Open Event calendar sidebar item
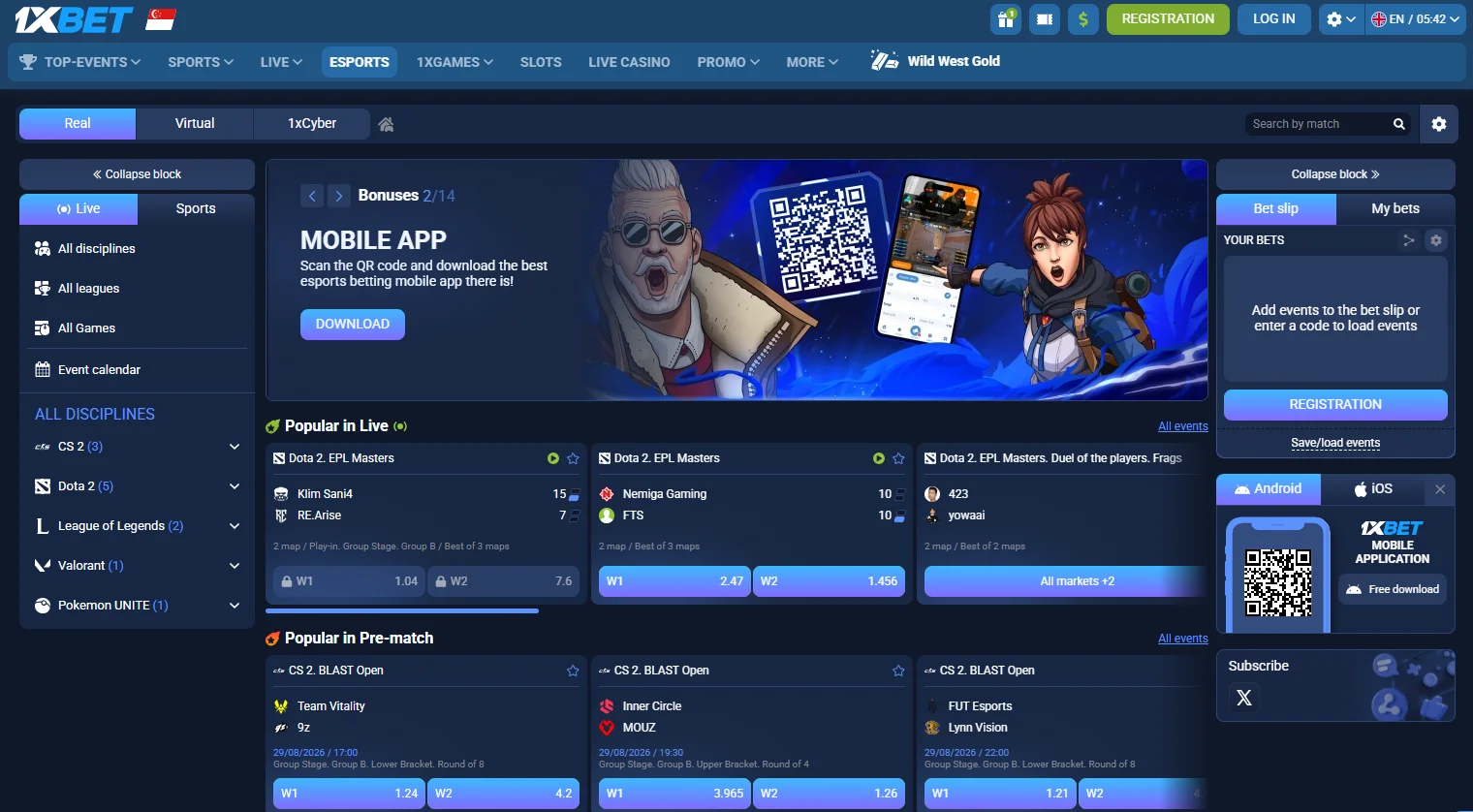 136,370
